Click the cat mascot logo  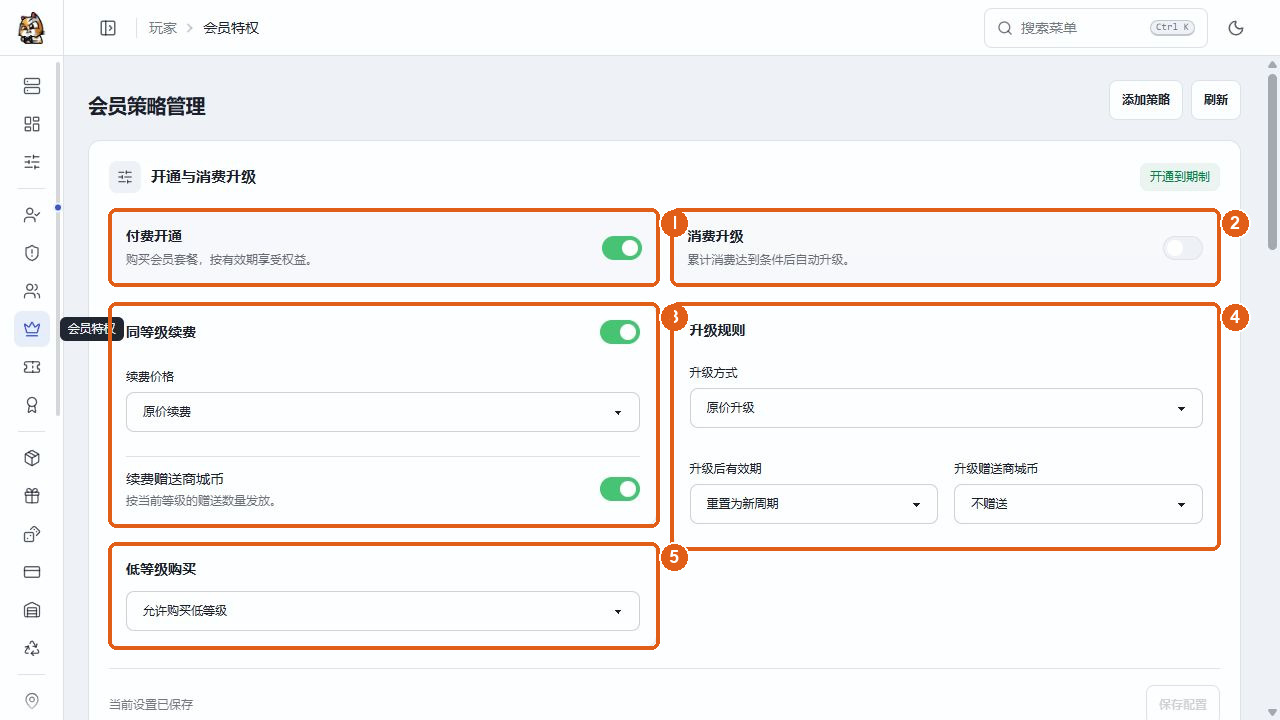pos(31,28)
